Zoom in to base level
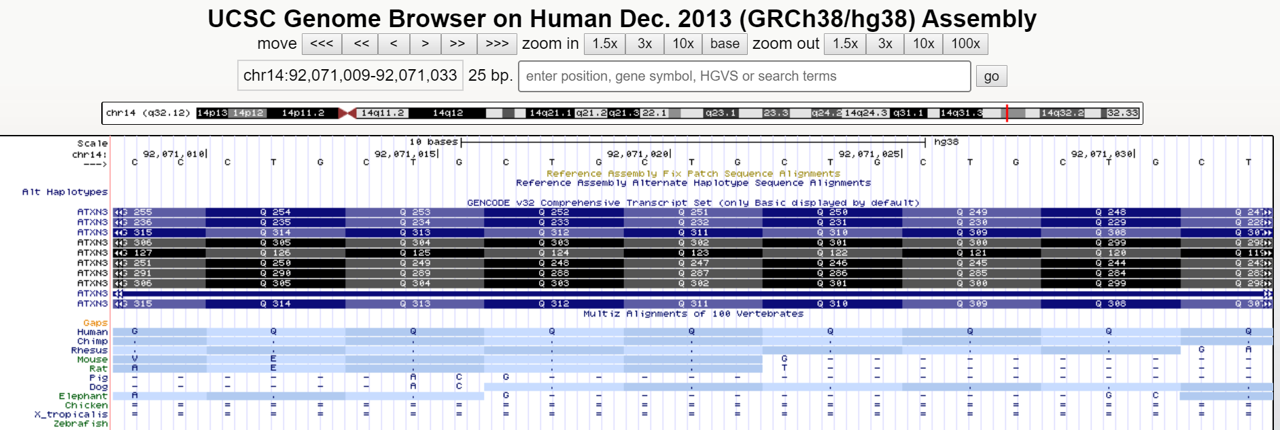Viewport: 1280px width, 430px height. [725, 43]
